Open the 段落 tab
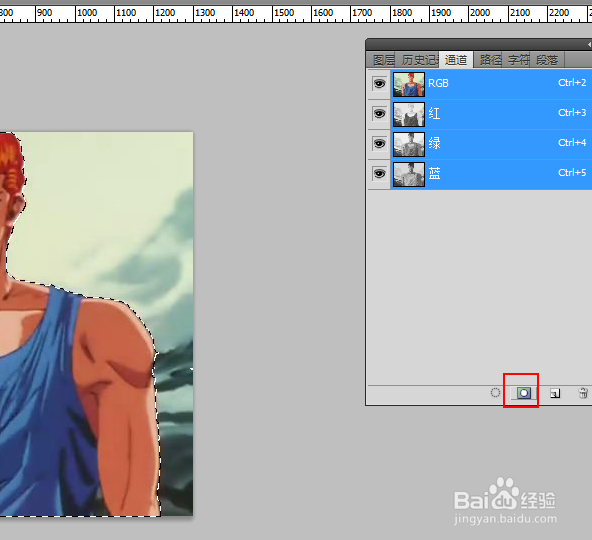592x540 pixels. (x=547, y=60)
